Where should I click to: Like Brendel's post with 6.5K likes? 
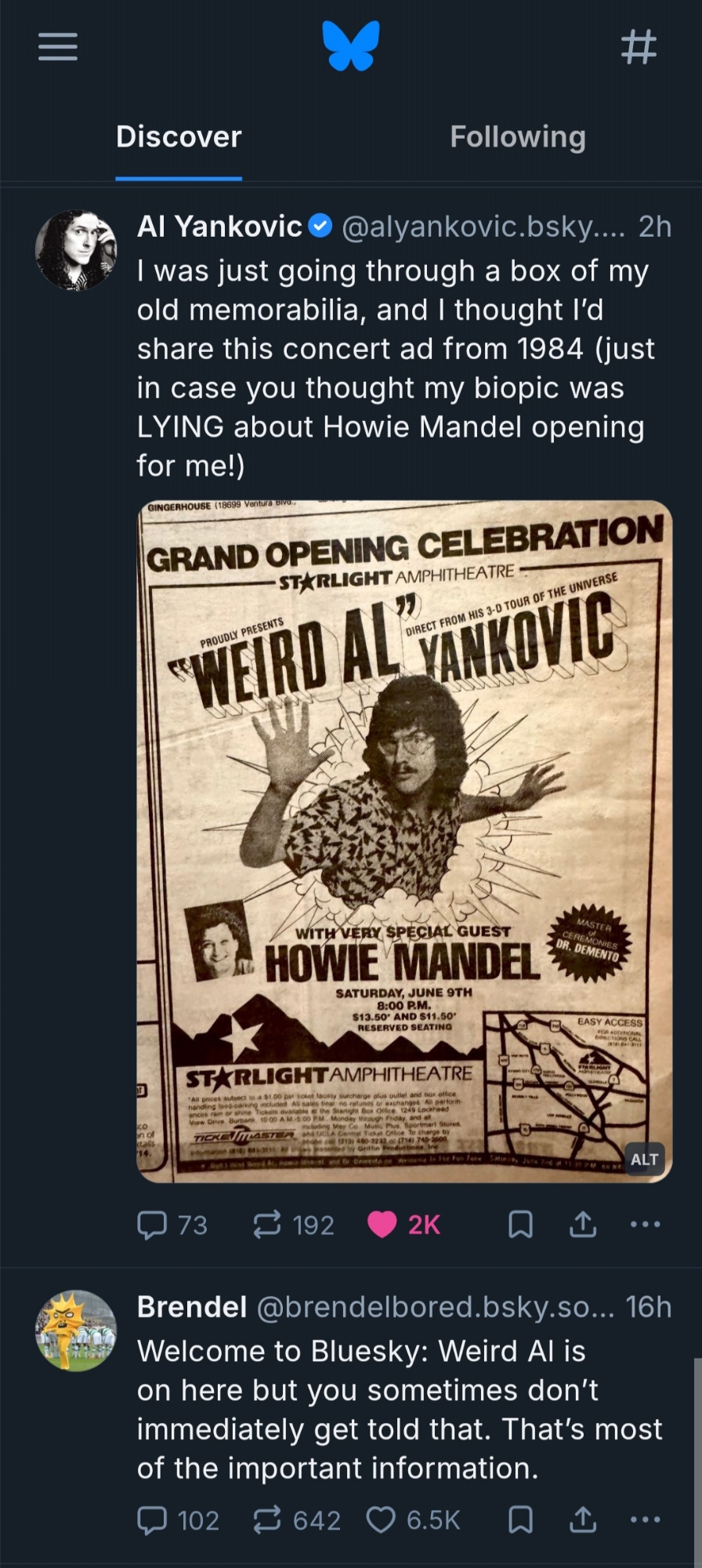click(382, 1520)
